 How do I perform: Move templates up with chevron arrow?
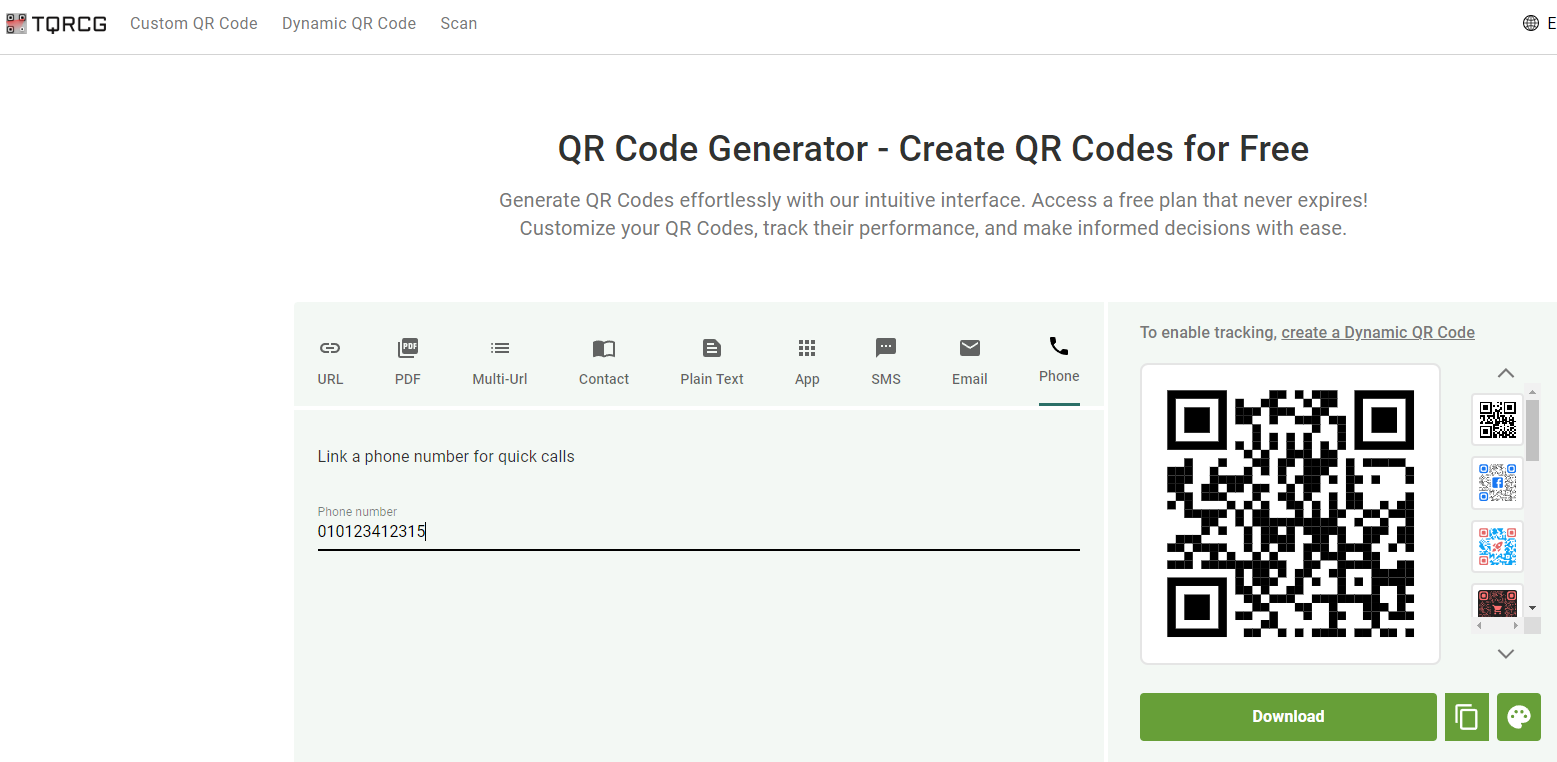(x=1506, y=373)
